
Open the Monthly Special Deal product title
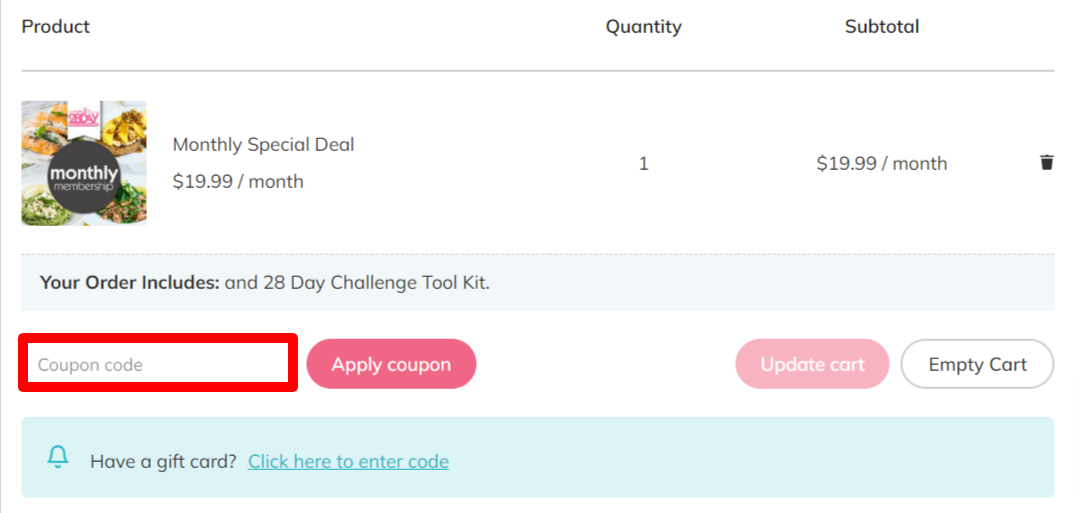click(x=263, y=145)
